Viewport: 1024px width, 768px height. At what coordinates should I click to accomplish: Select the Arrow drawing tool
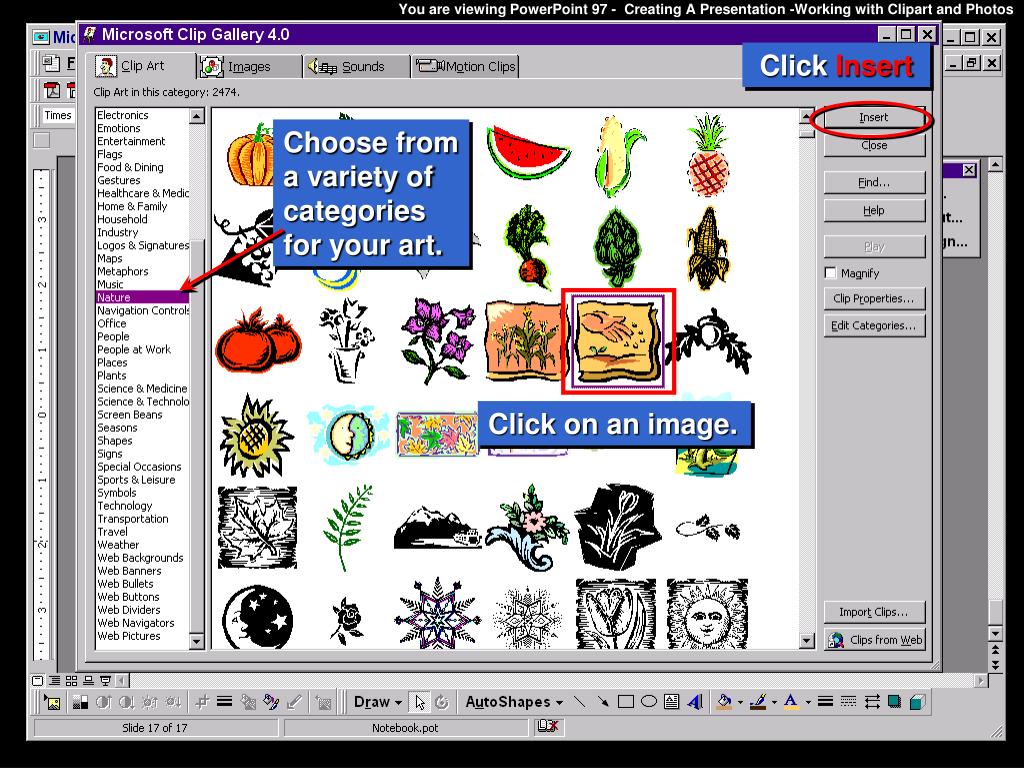602,702
